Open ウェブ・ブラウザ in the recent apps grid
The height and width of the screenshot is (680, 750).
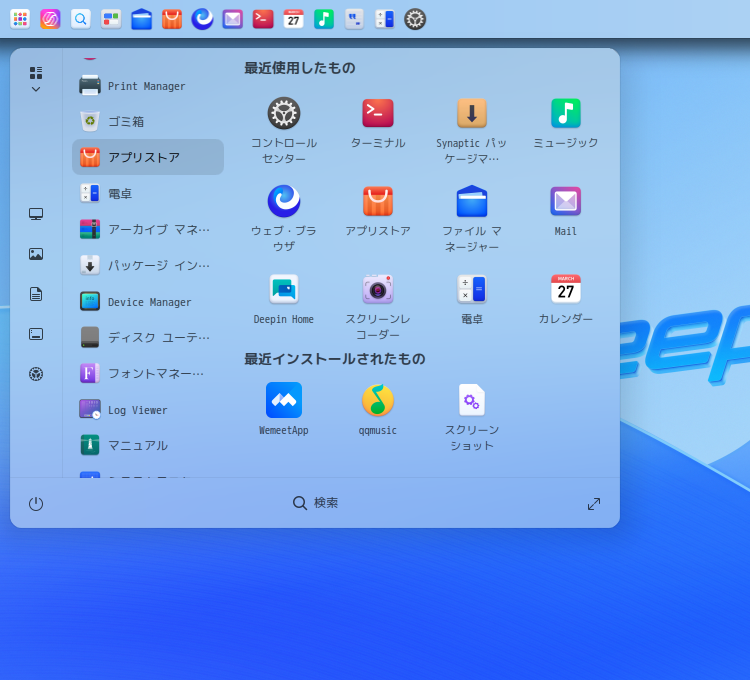(284, 202)
